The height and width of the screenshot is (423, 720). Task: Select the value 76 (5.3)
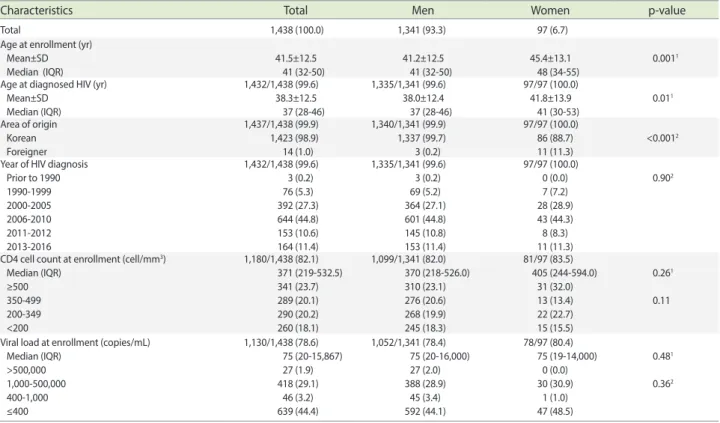point(298,192)
